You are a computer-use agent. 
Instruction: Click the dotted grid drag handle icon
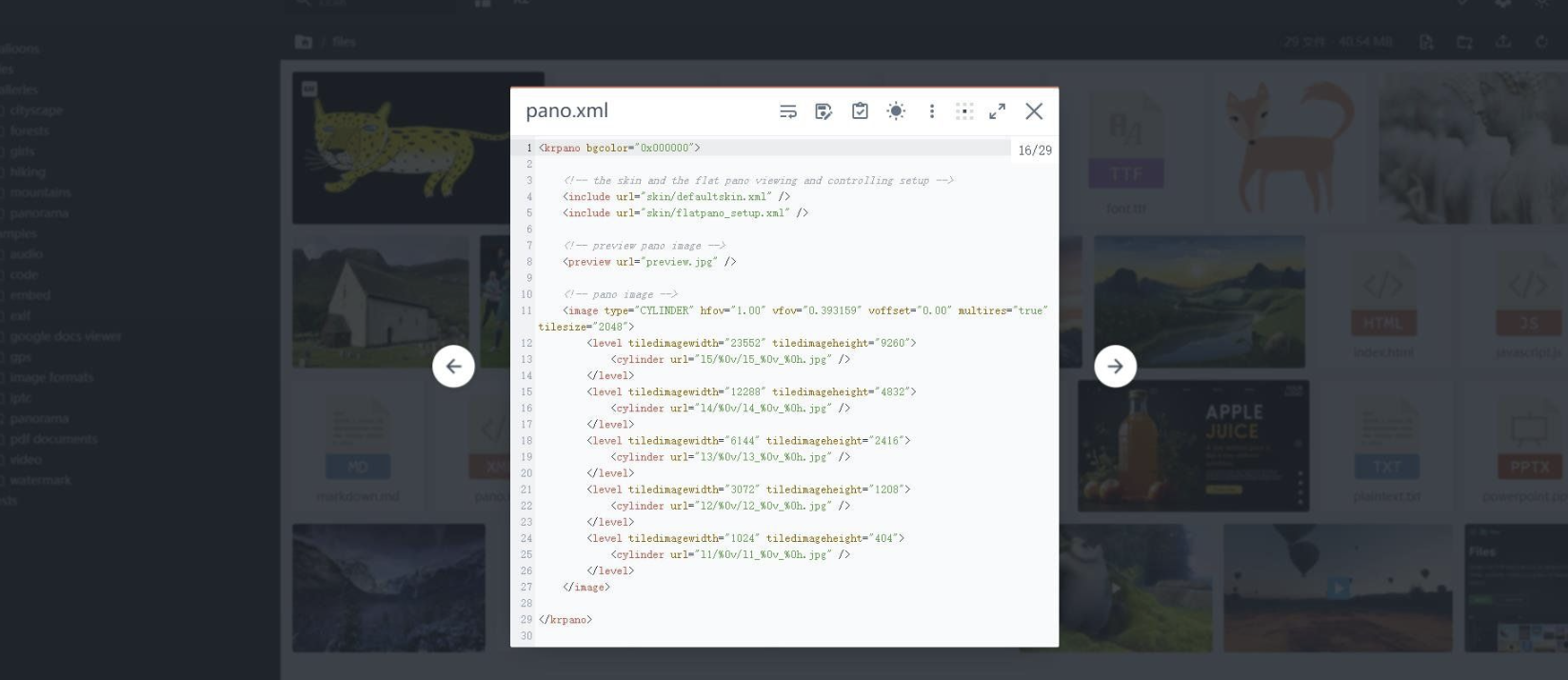click(964, 111)
